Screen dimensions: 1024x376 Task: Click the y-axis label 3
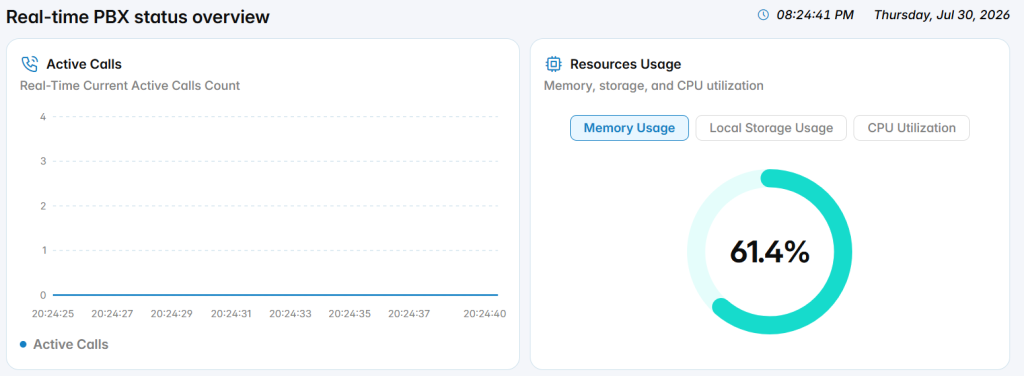coord(42,161)
